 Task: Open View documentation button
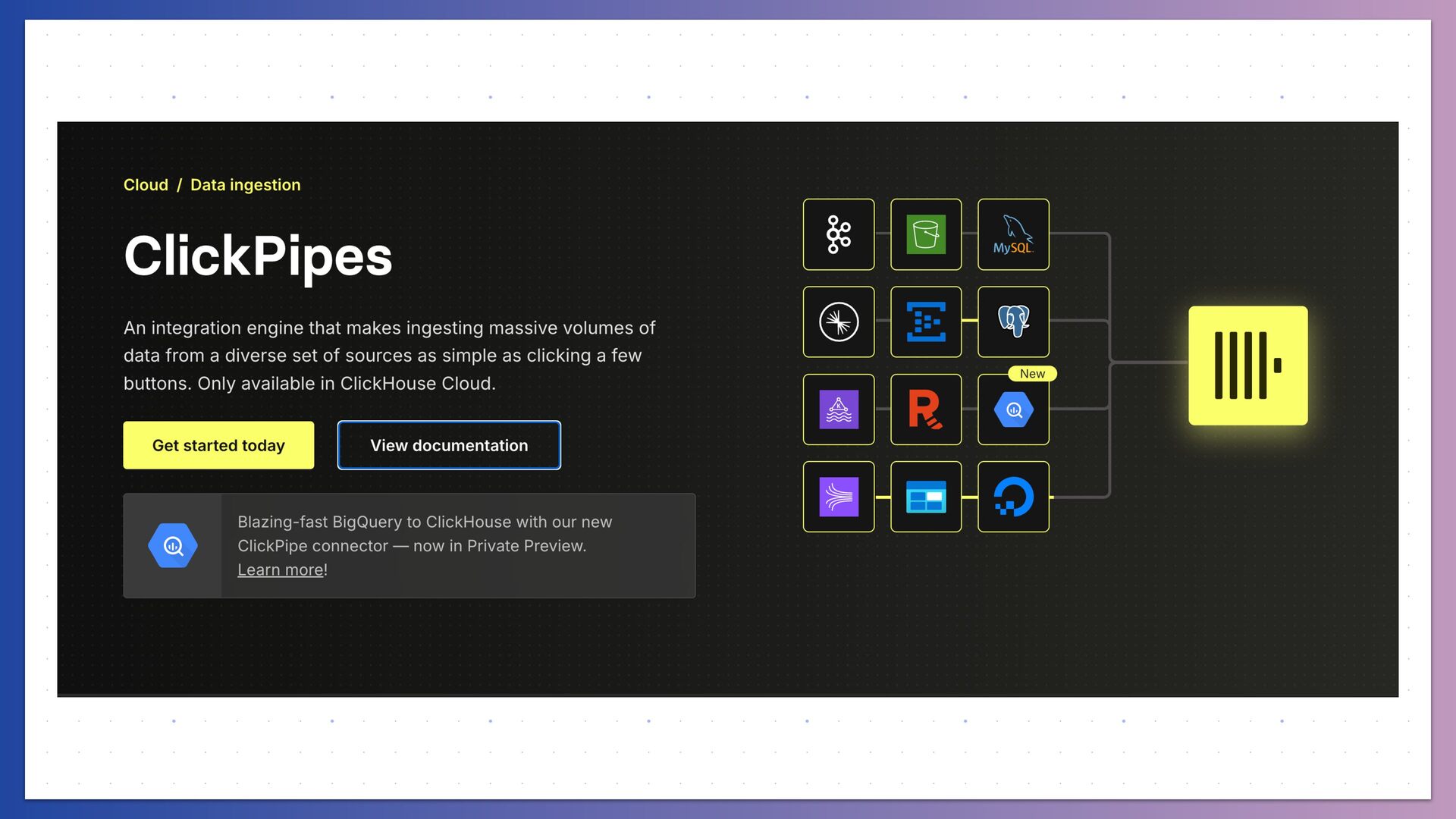click(x=449, y=445)
